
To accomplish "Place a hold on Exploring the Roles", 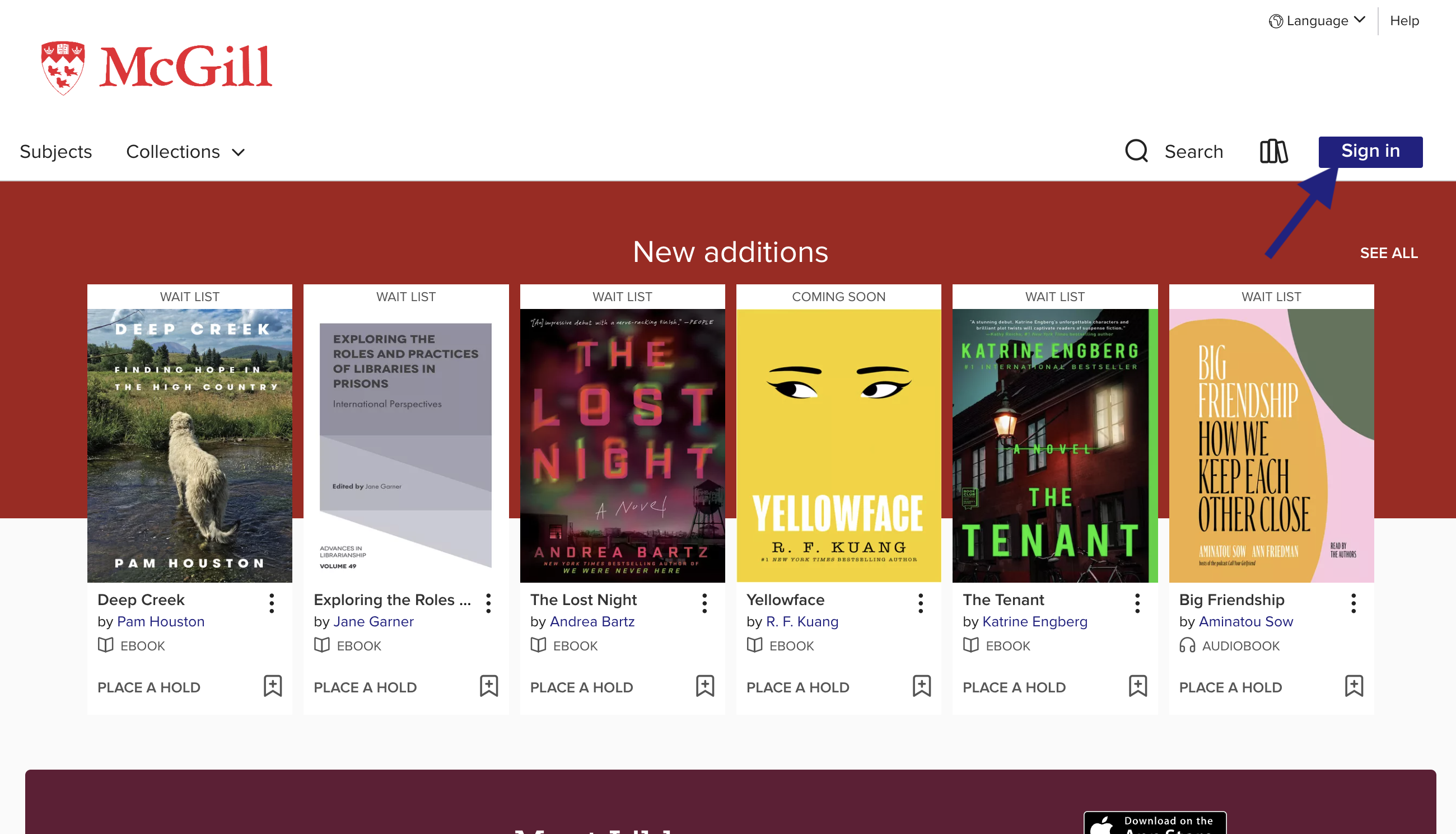I will 365,687.
